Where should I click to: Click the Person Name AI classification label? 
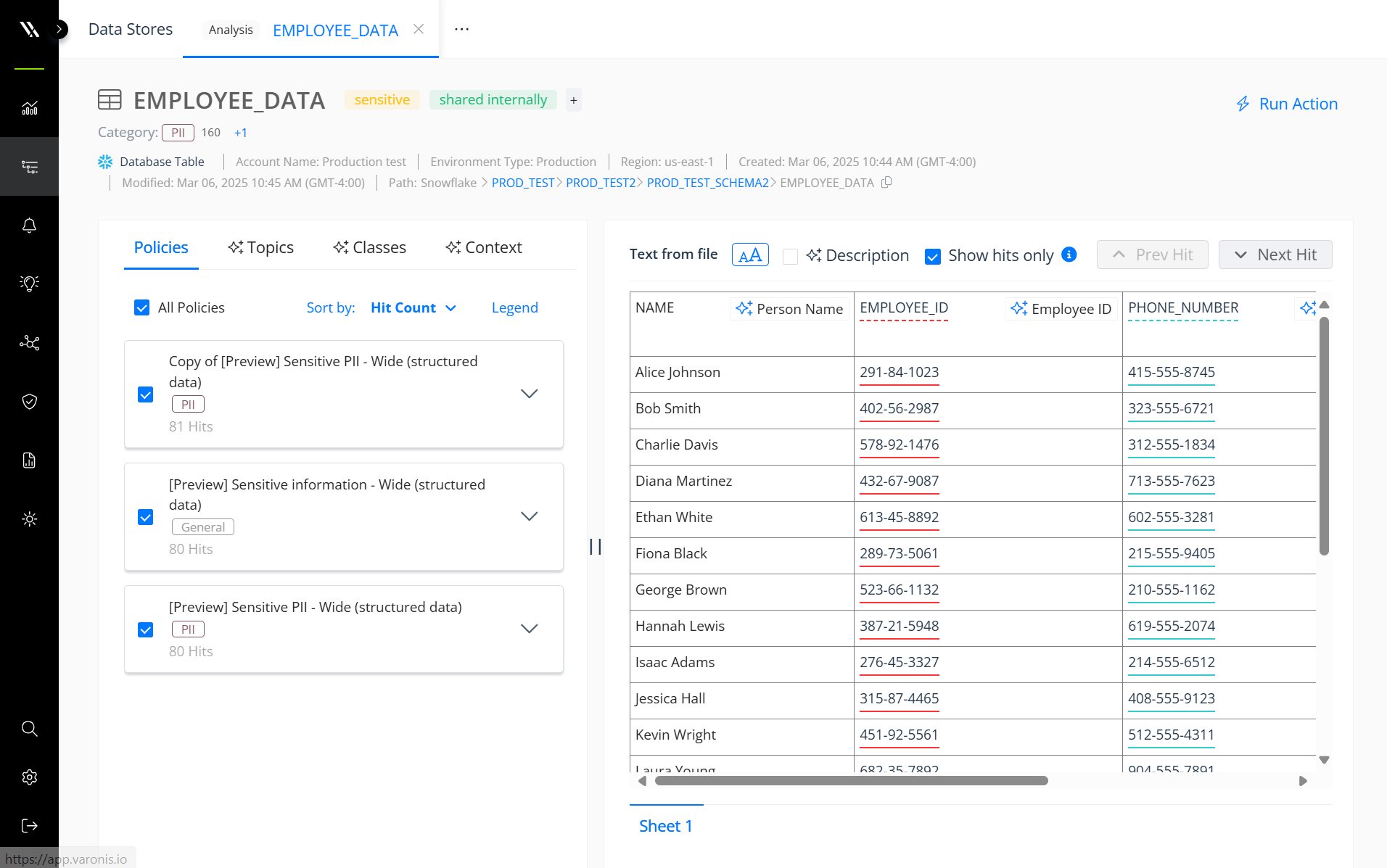coord(789,309)
